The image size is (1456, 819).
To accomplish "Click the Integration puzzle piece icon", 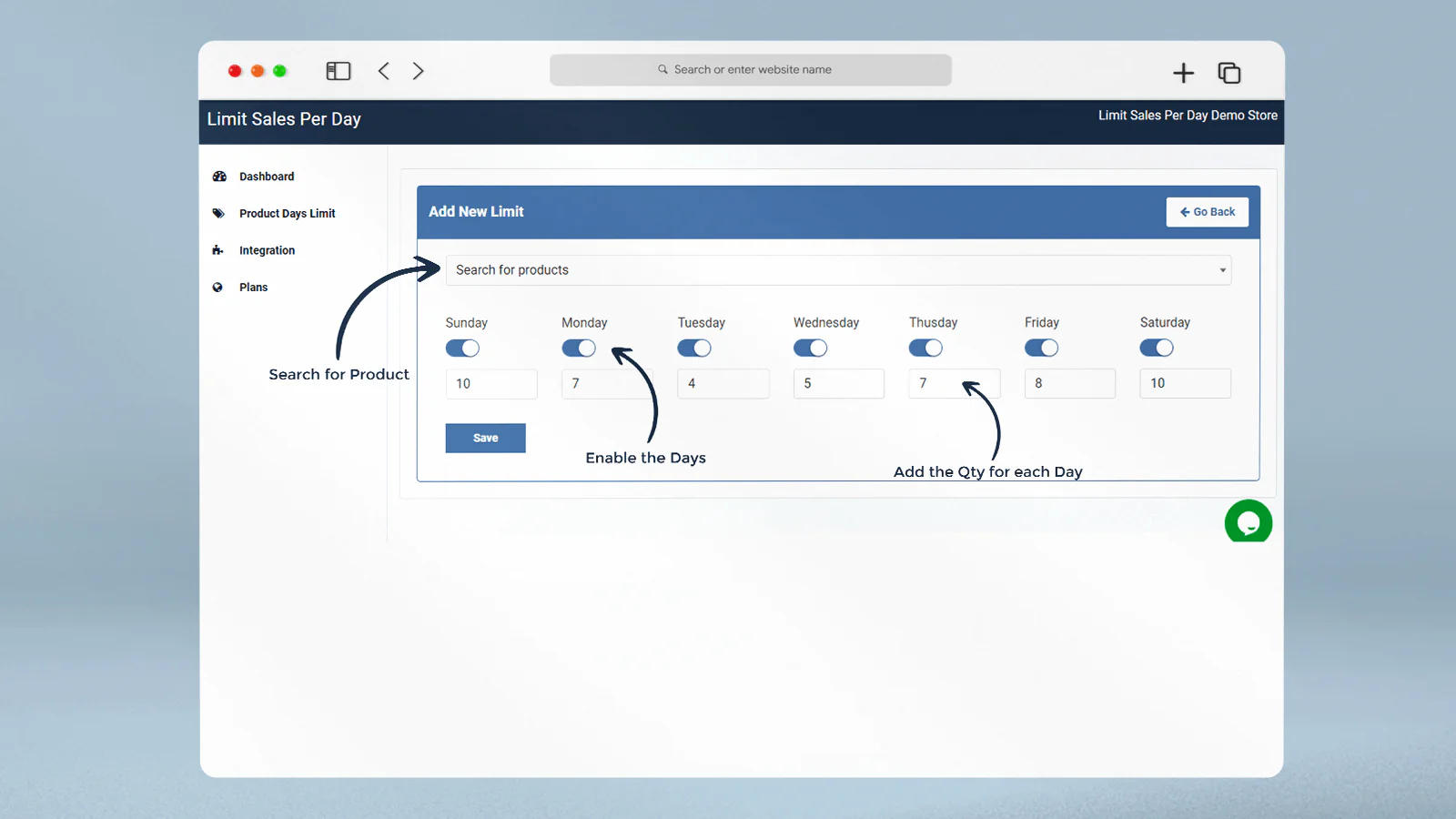I will pos(217,250).
